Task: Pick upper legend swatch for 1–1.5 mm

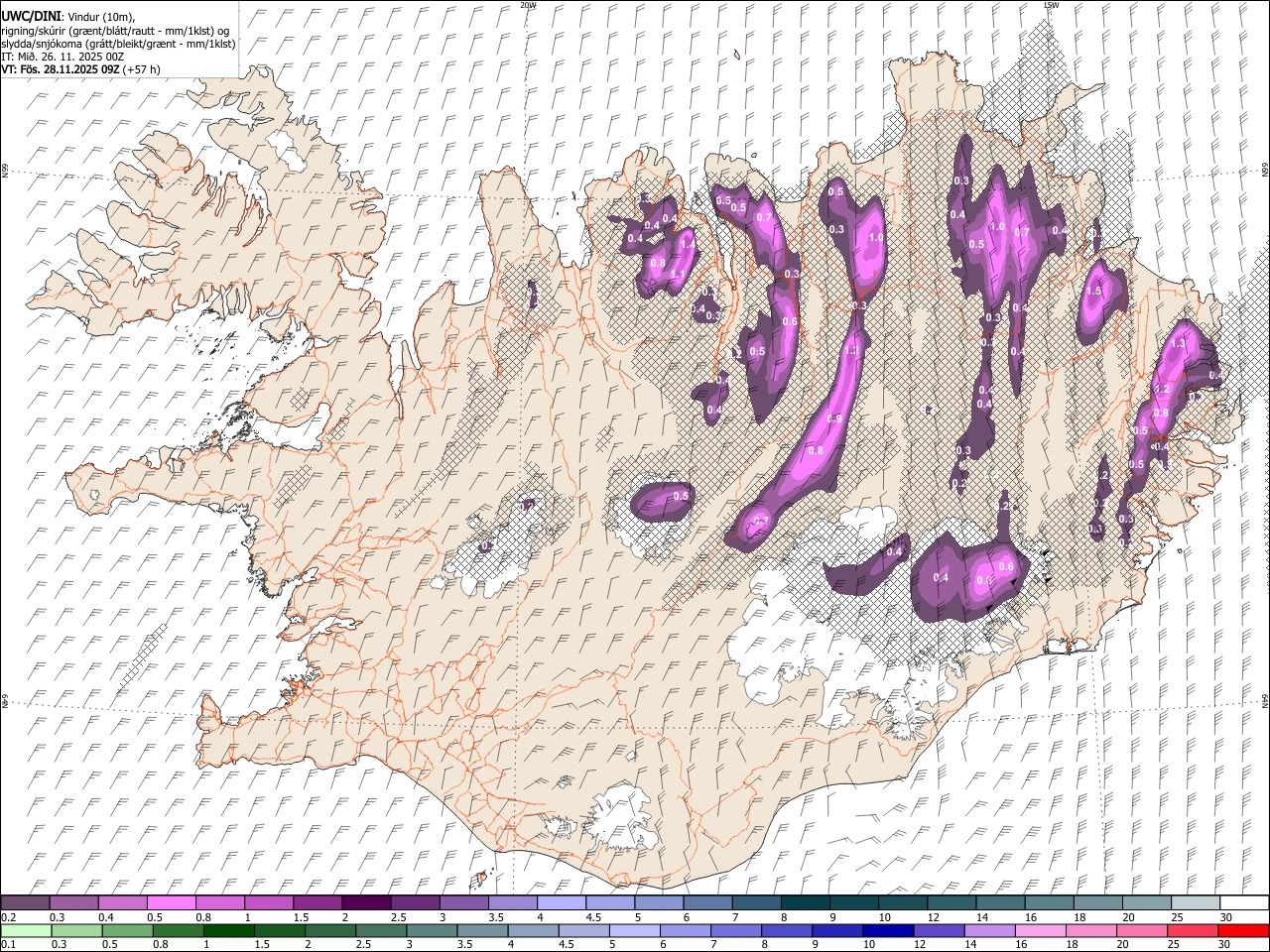Action: point(269,903)
